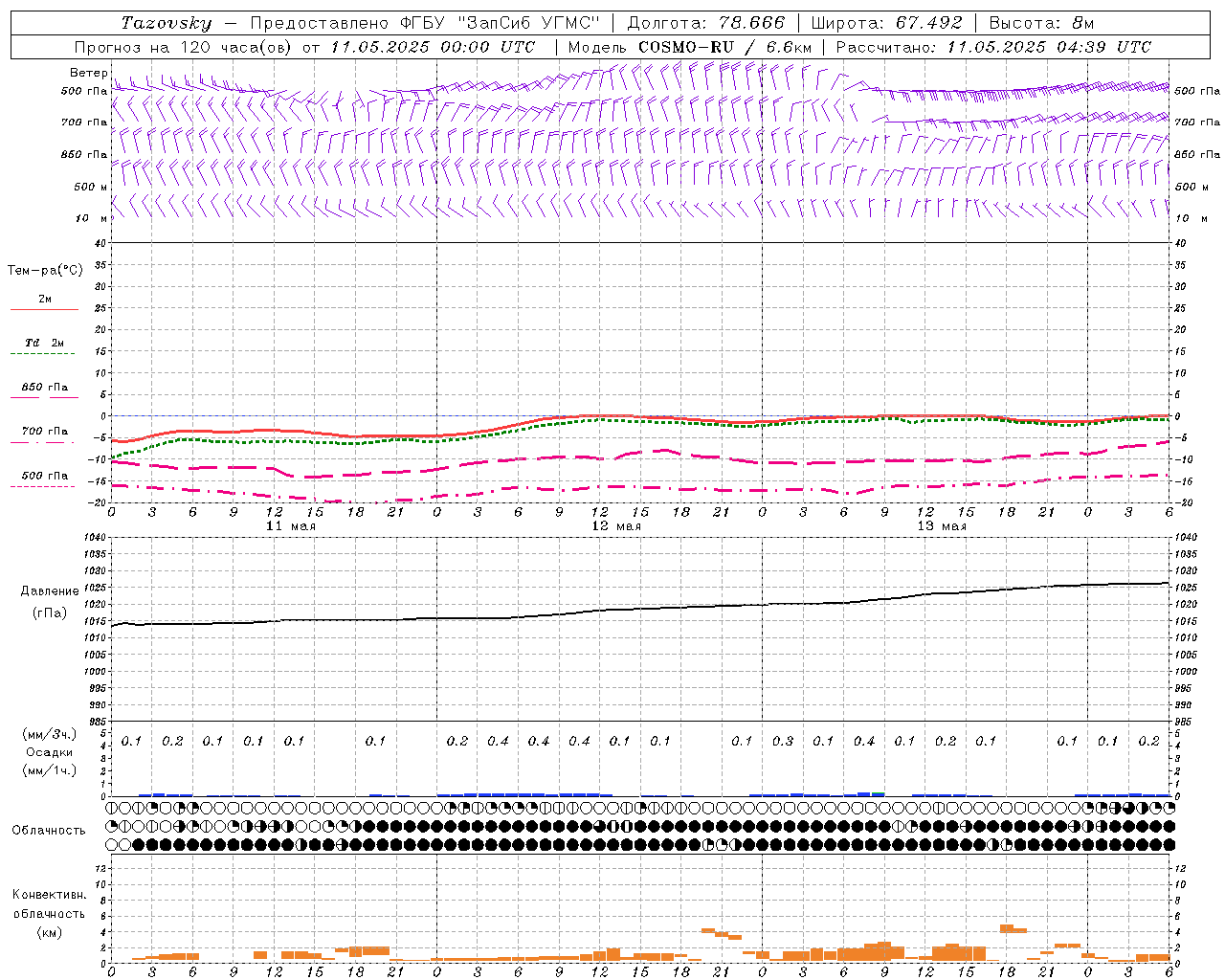The width and height of the screenshot is (1225, 980).
Task: Click the Td 2м legend label
Action: pos(44,343)
